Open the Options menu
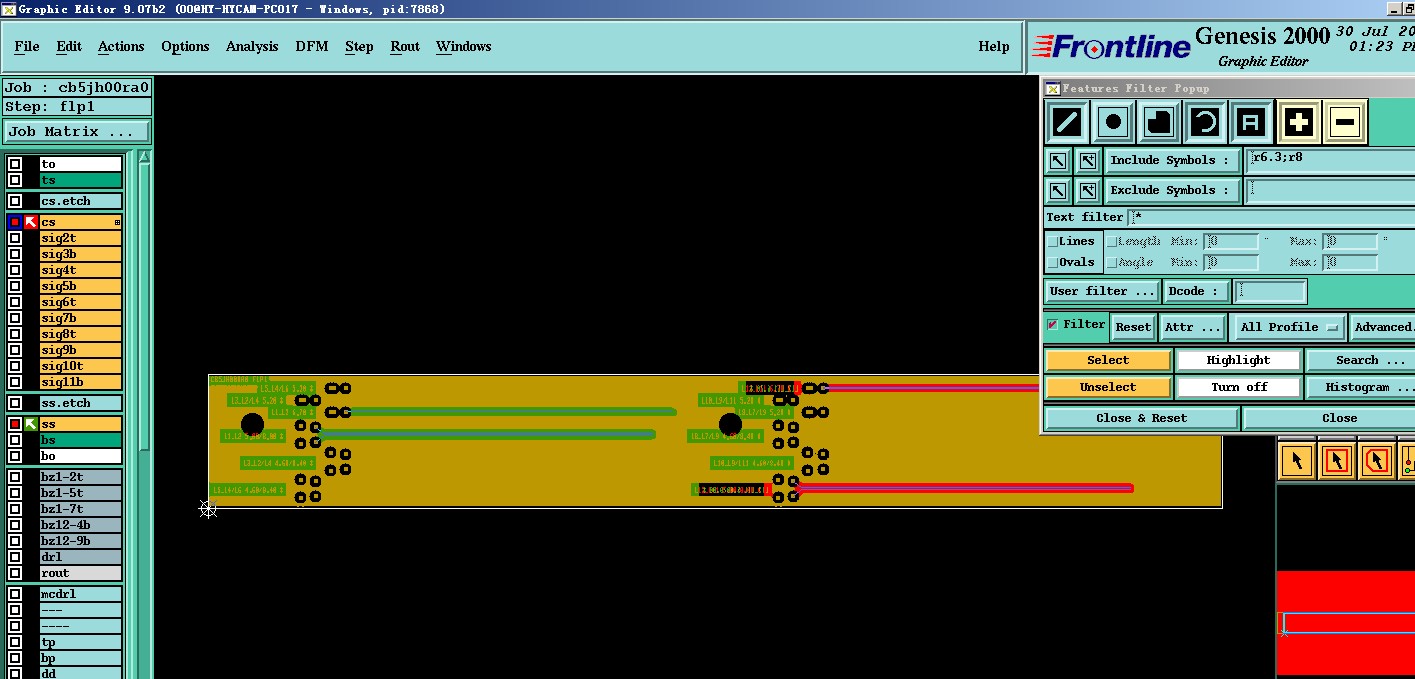 (x=185, y=46)
